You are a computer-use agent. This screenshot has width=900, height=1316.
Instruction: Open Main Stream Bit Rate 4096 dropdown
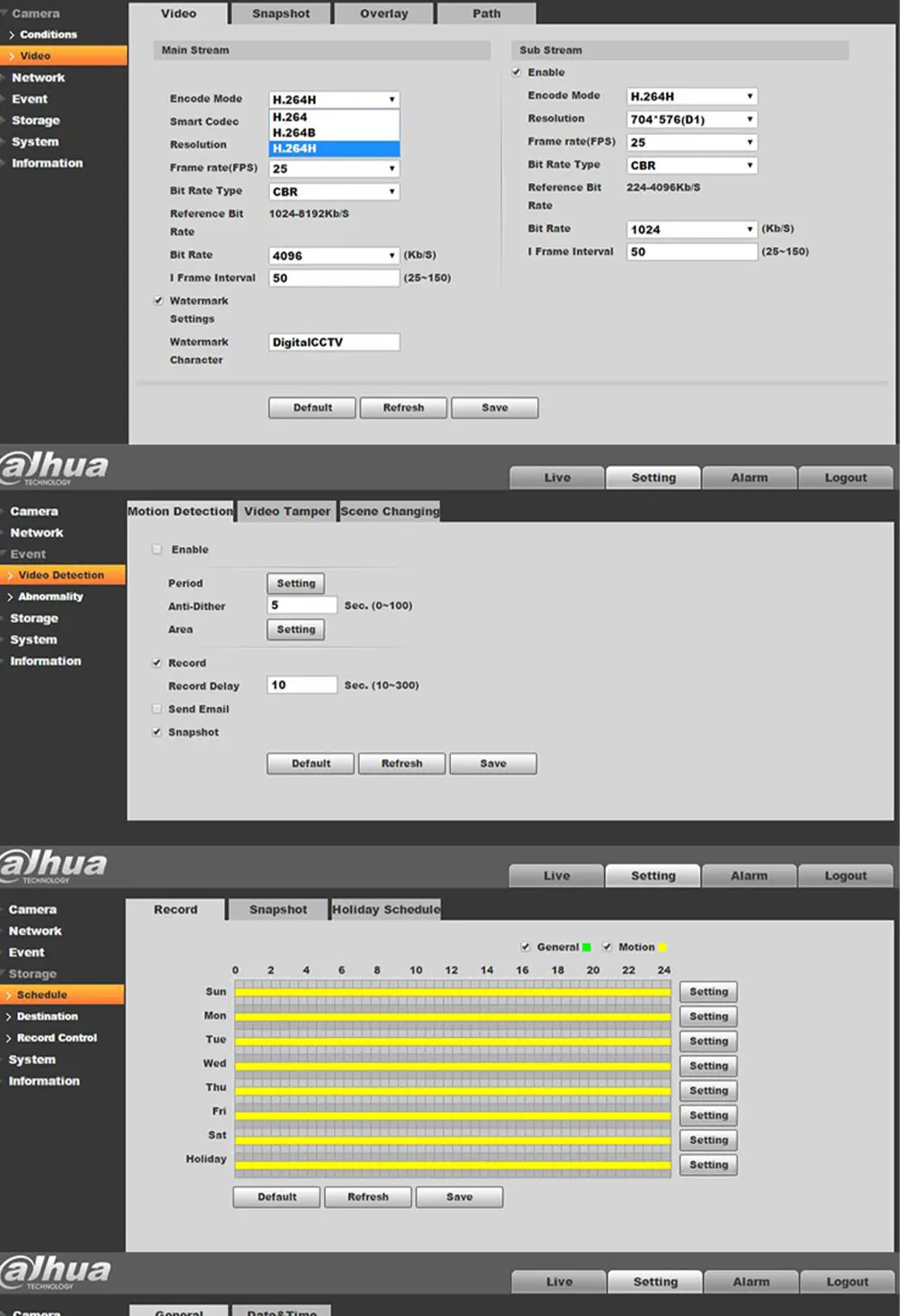click(334, 255)
